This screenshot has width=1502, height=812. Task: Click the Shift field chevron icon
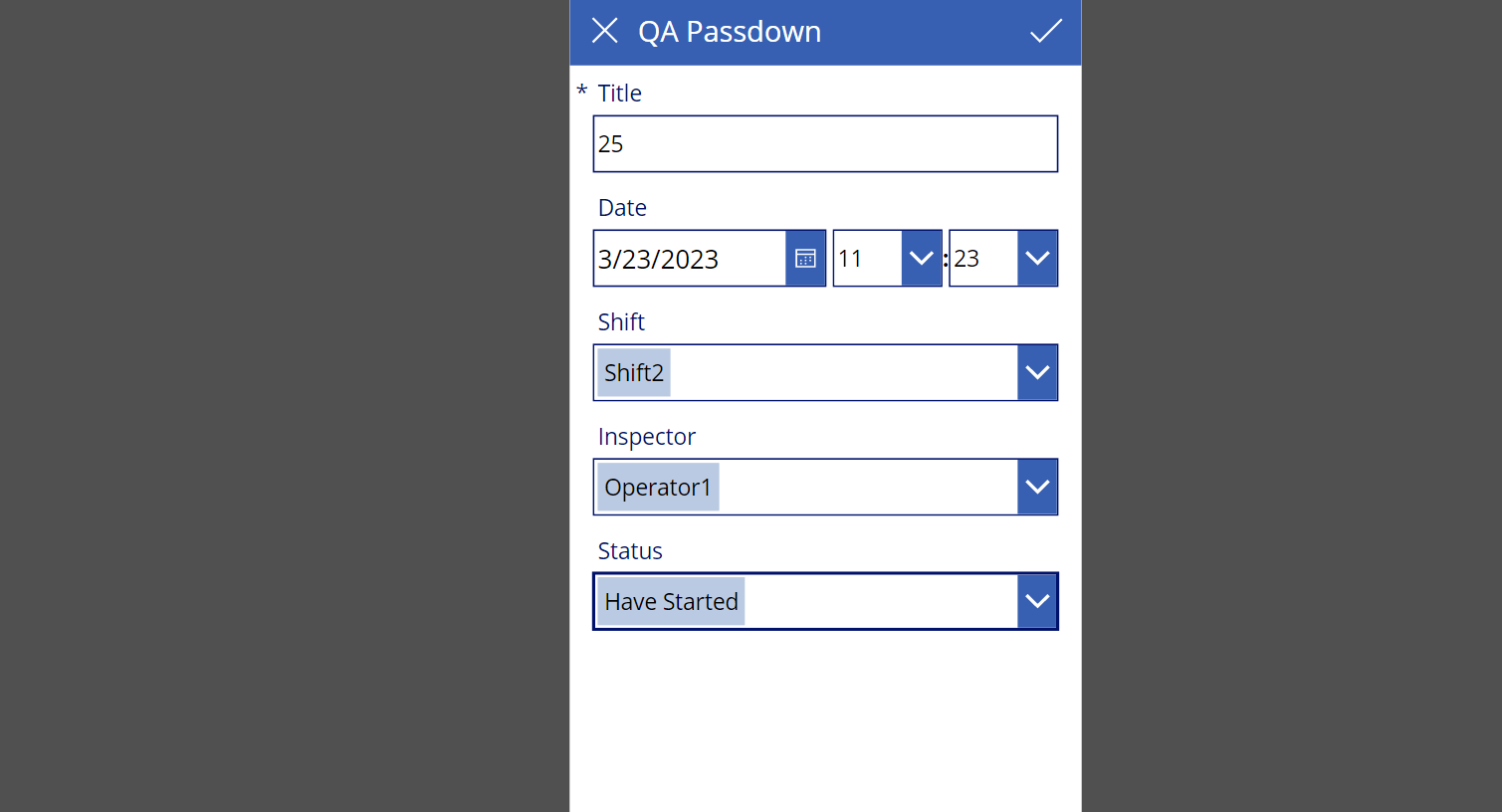tap(1037, 372)
